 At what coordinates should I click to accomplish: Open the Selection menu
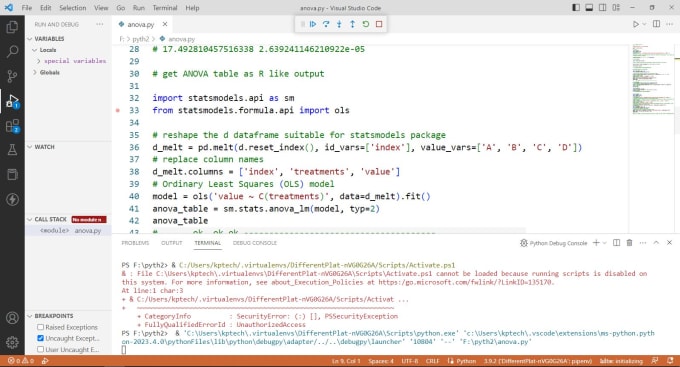point(72,8)
